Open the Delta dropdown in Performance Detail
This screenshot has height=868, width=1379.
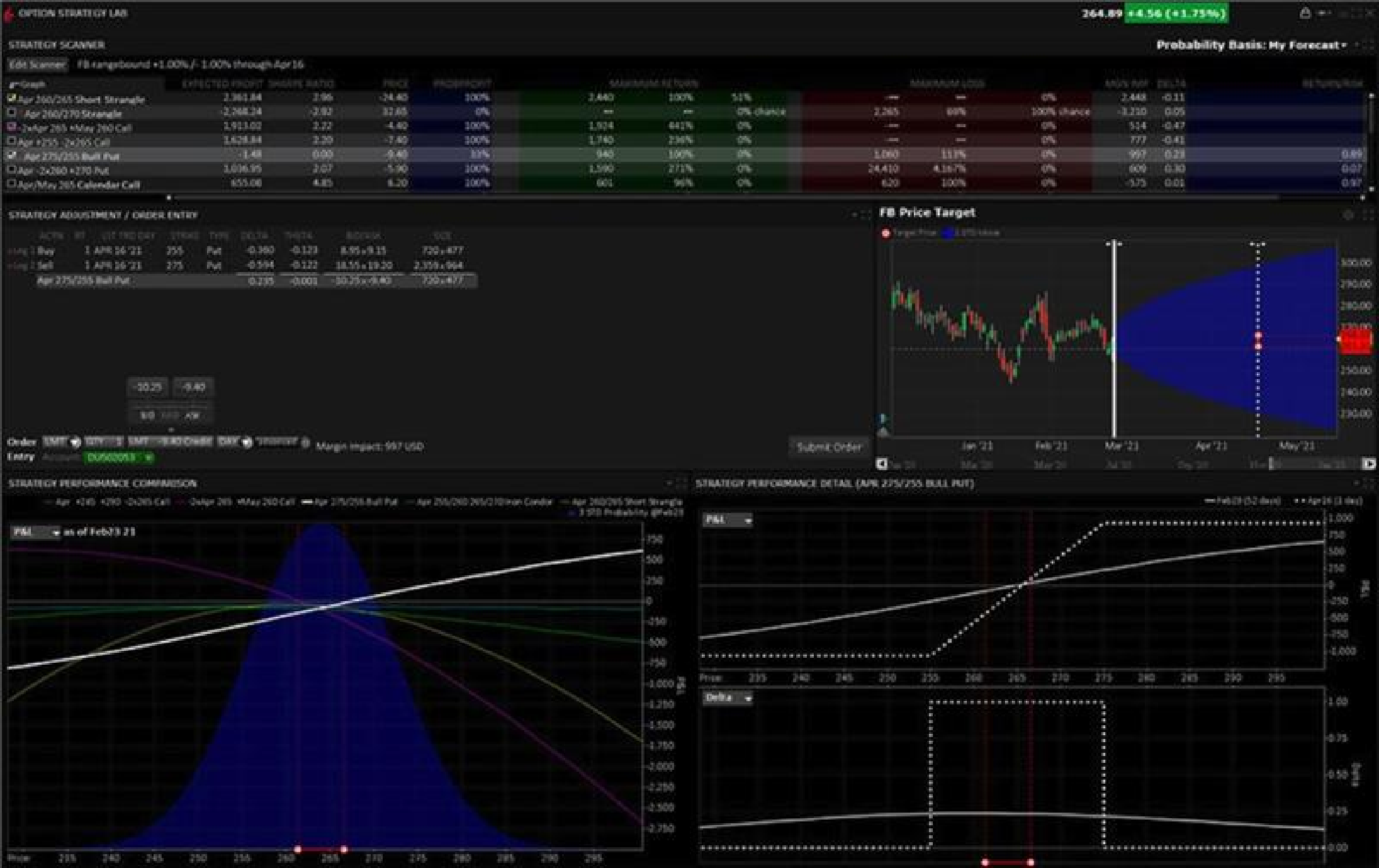click(728, 698)
